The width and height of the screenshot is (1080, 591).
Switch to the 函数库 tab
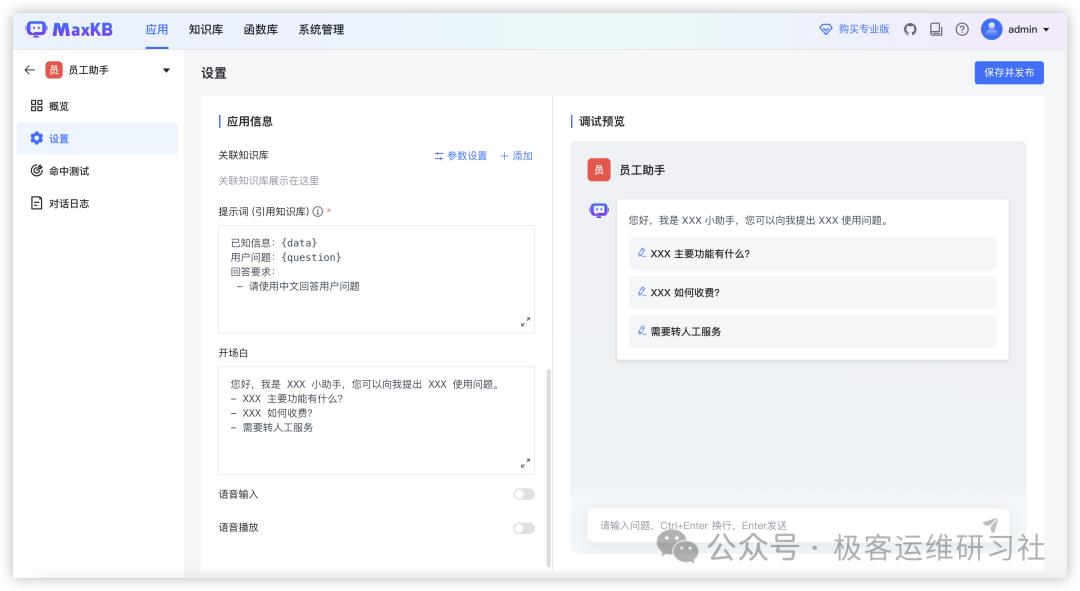pyautogui.click(x=261, y=30)
